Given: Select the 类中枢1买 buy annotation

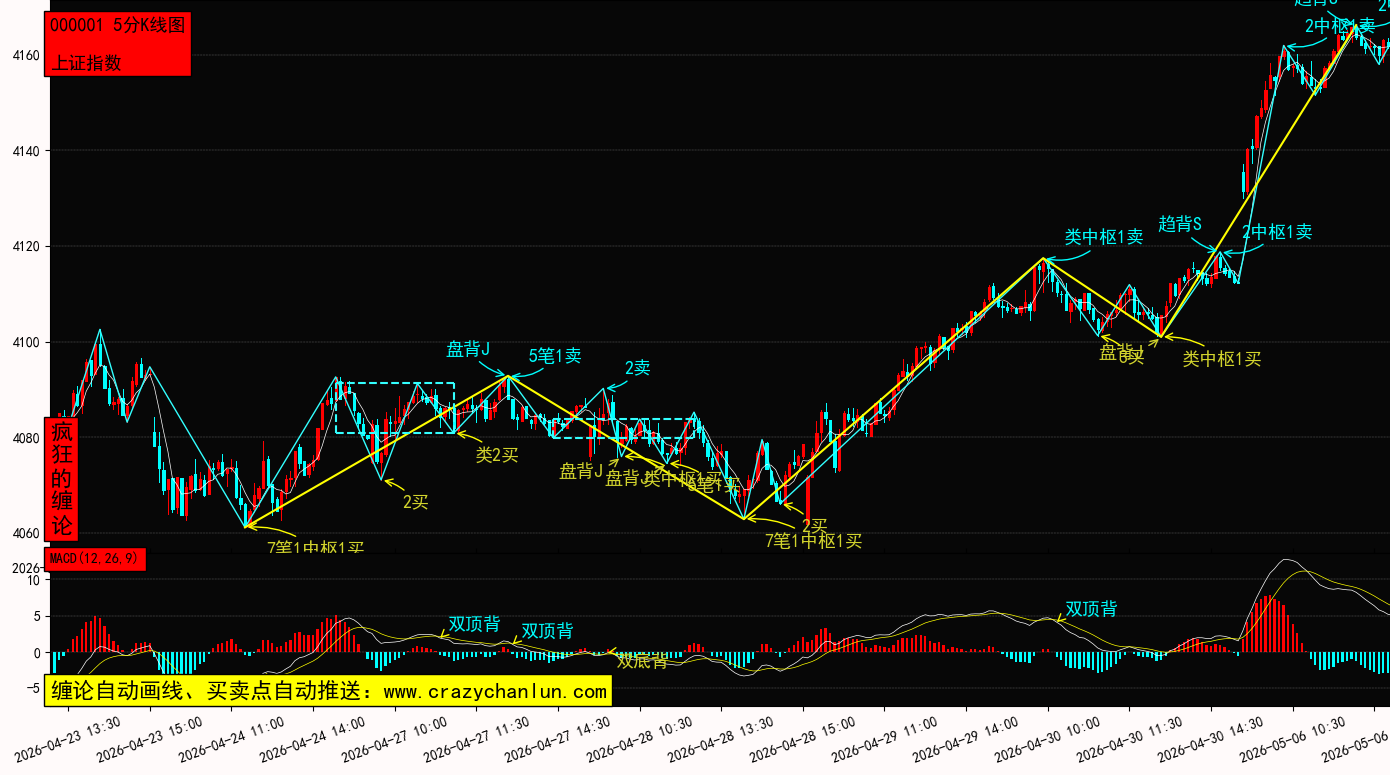Looking at the screenshot, I should (1222, 359).
